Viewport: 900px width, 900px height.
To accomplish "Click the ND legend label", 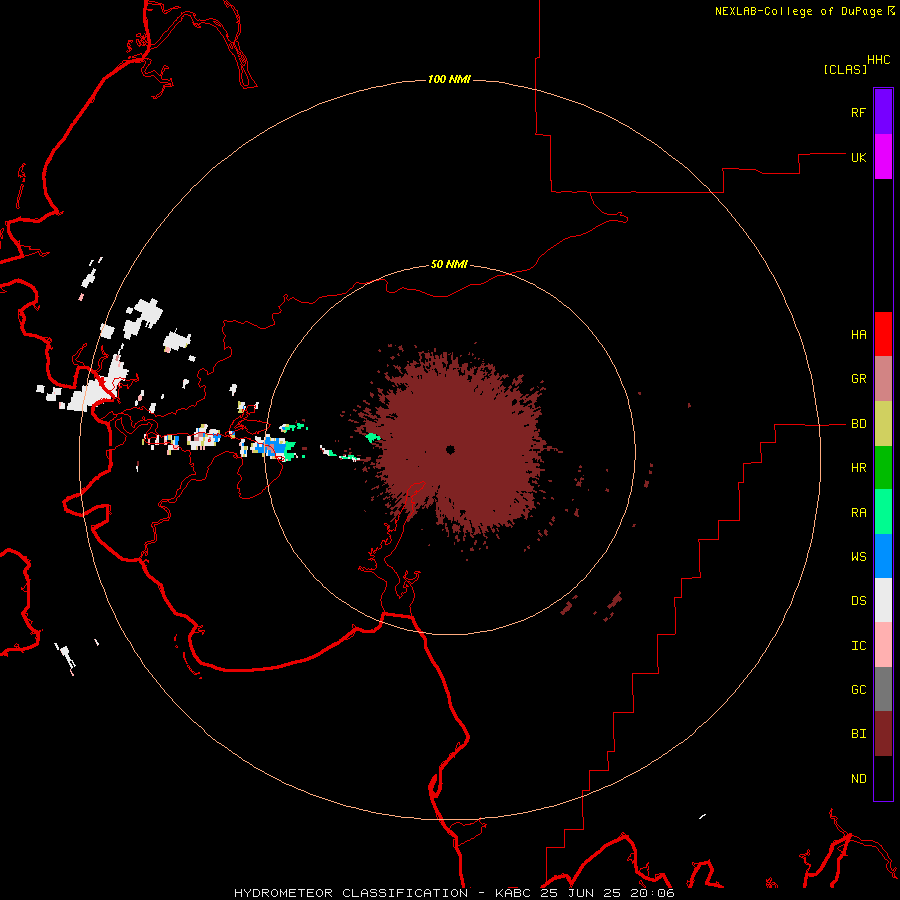I will tap(858, 779).
